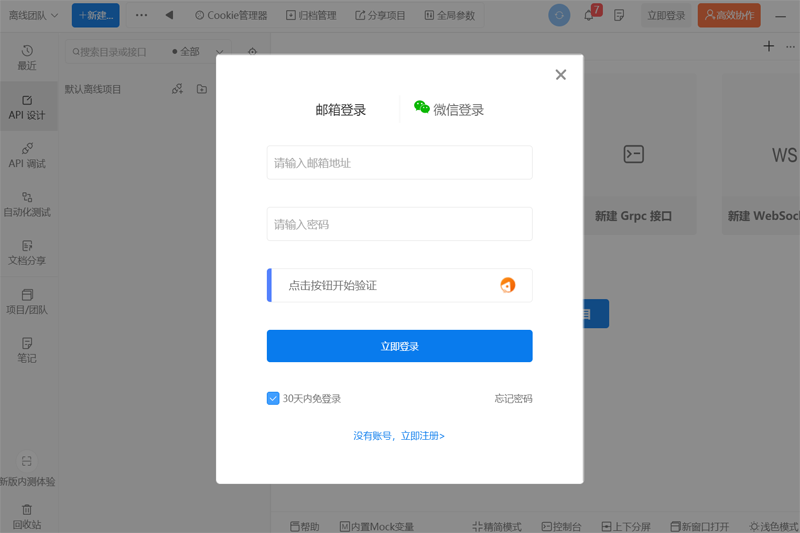Image resolution: width=800 pixels, height=533 pixels.
Task: Click the orange captcha verification icon
Action: point(507,285)
